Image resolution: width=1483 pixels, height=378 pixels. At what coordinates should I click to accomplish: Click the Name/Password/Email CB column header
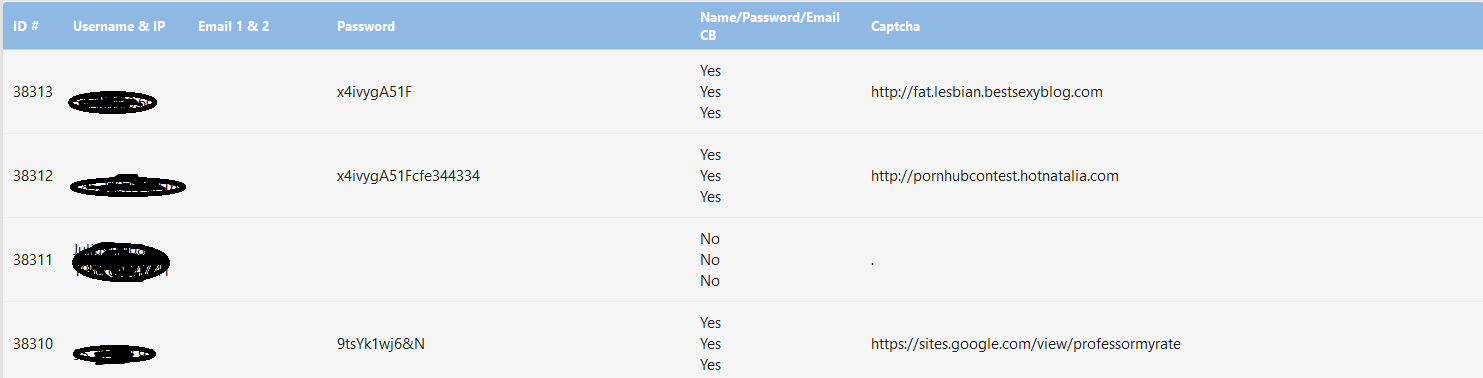(x=770, y=26)
